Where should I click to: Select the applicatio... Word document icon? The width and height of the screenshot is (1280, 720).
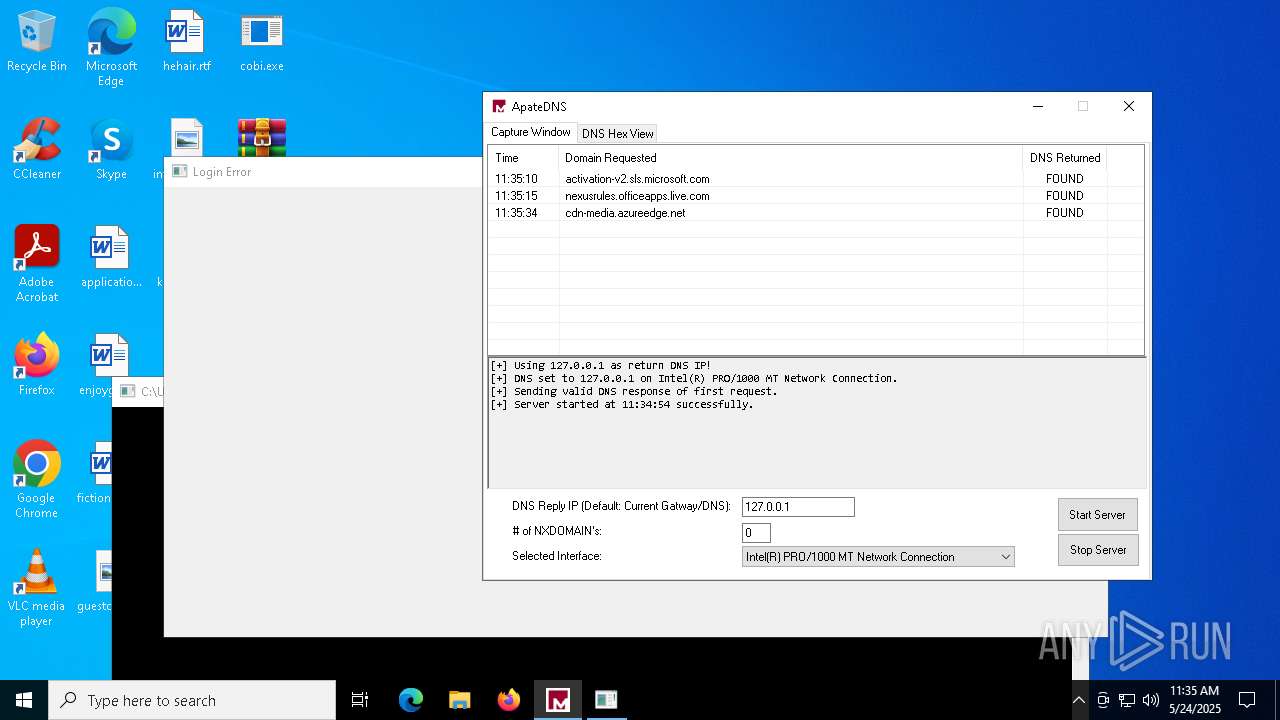pyautogui.click(x=111, y=258)
